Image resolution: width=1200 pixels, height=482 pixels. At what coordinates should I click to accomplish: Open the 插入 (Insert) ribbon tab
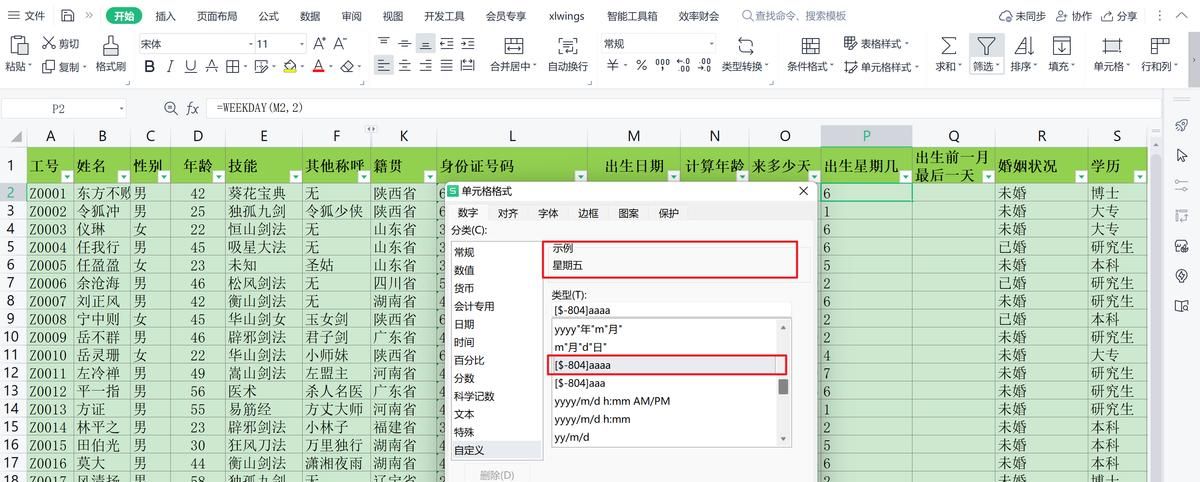pos(165,16)
